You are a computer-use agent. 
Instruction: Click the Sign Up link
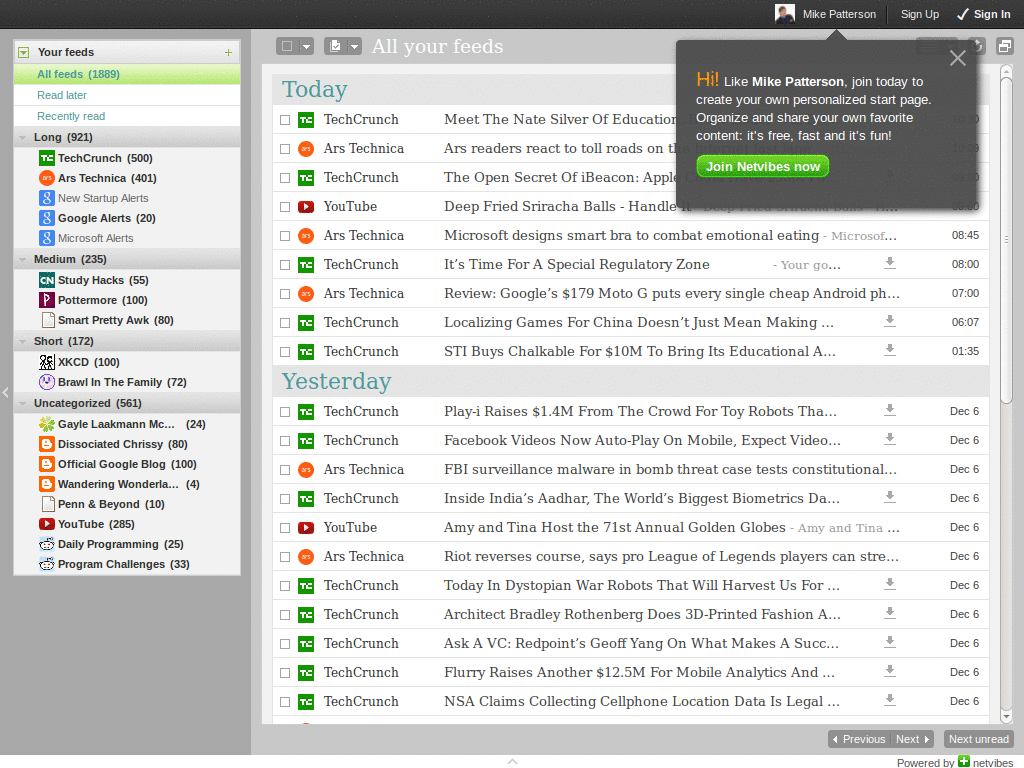tap(920, 14)
